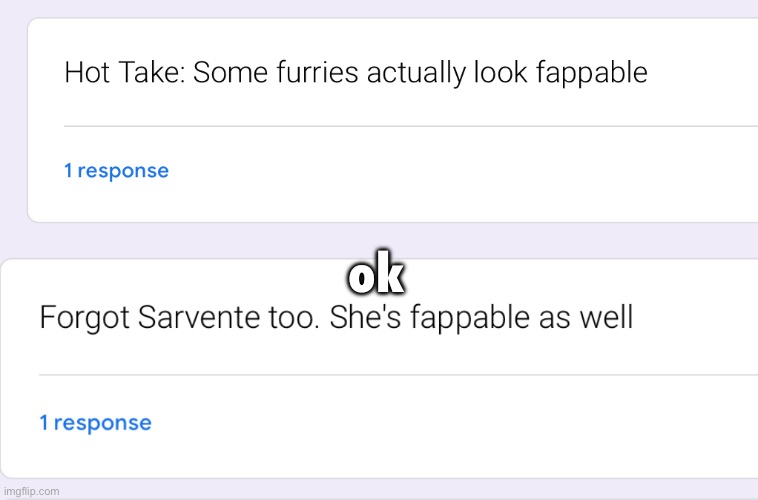
Task: Select the 'Forgot Sarvente too' question title
Action: point(336,318)
